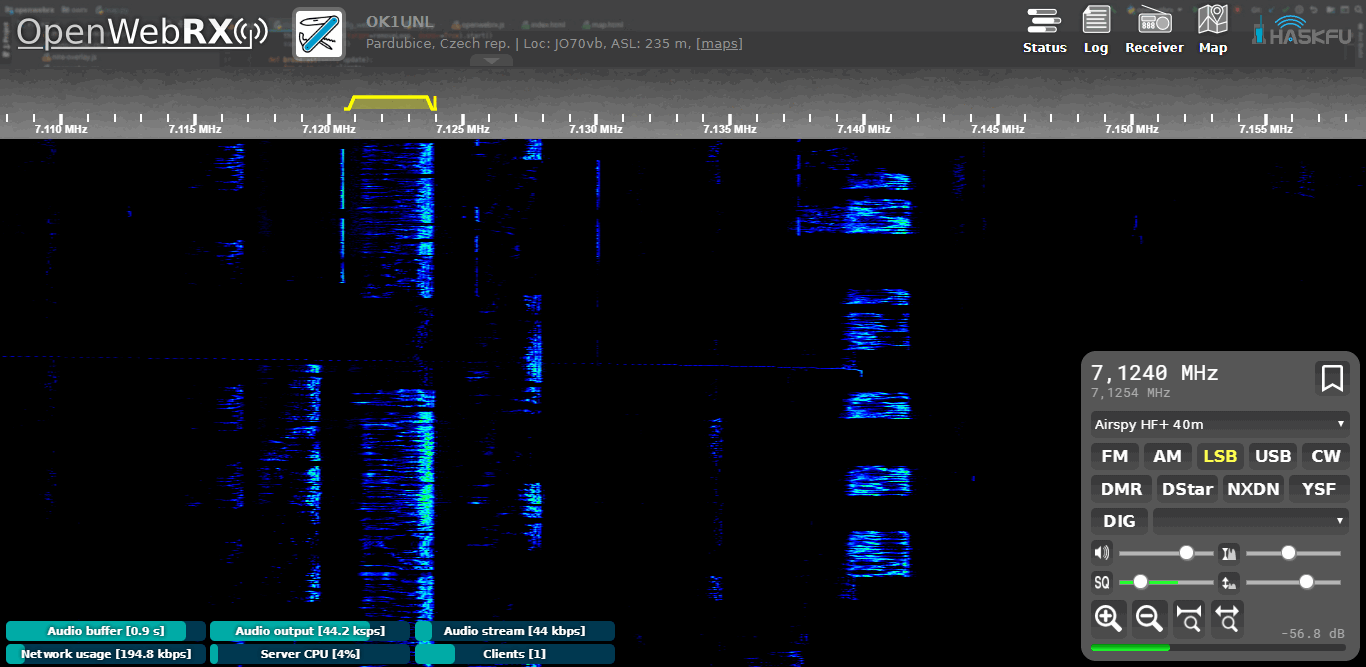This screenshot has width=1366, height=667.
Task: Click the SQ auto-squelch button
Action: (1102, 582)
